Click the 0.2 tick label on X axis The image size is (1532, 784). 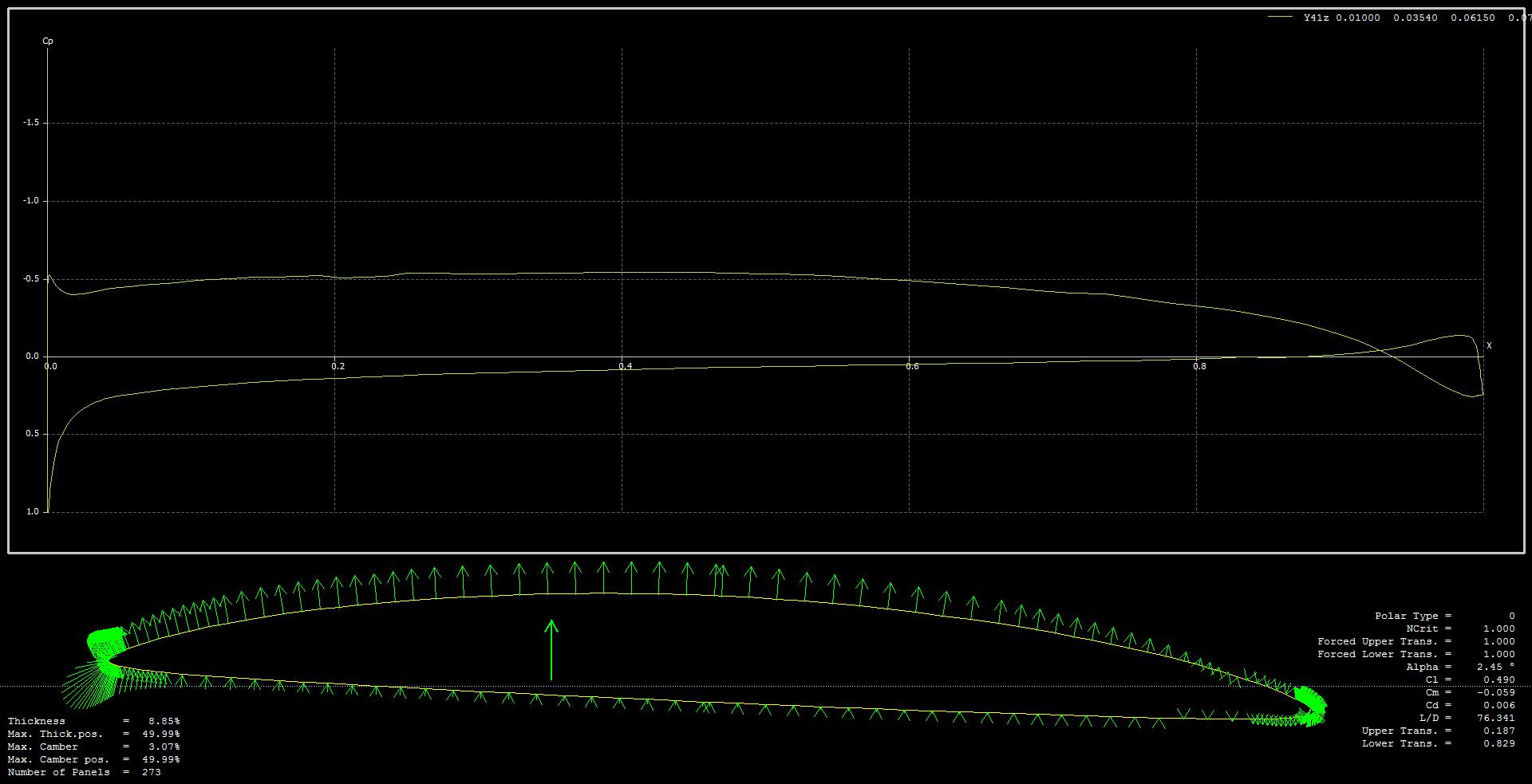[x=338, y=367]
